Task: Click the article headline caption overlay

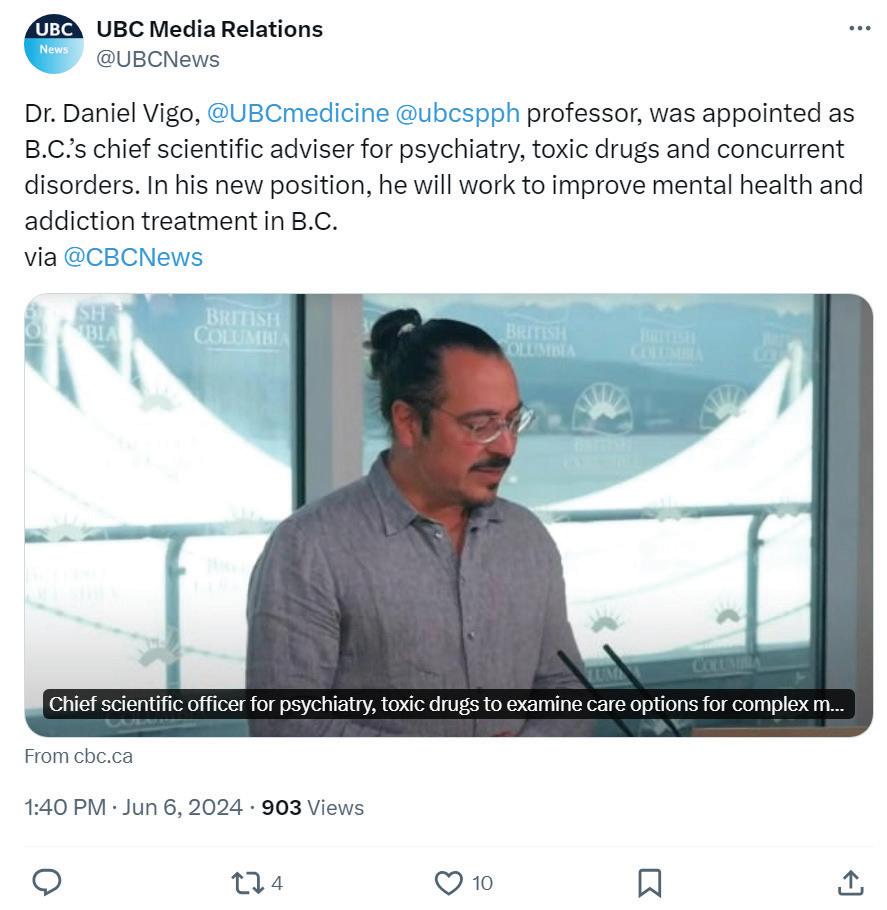Action: click(x=448, y=704)
